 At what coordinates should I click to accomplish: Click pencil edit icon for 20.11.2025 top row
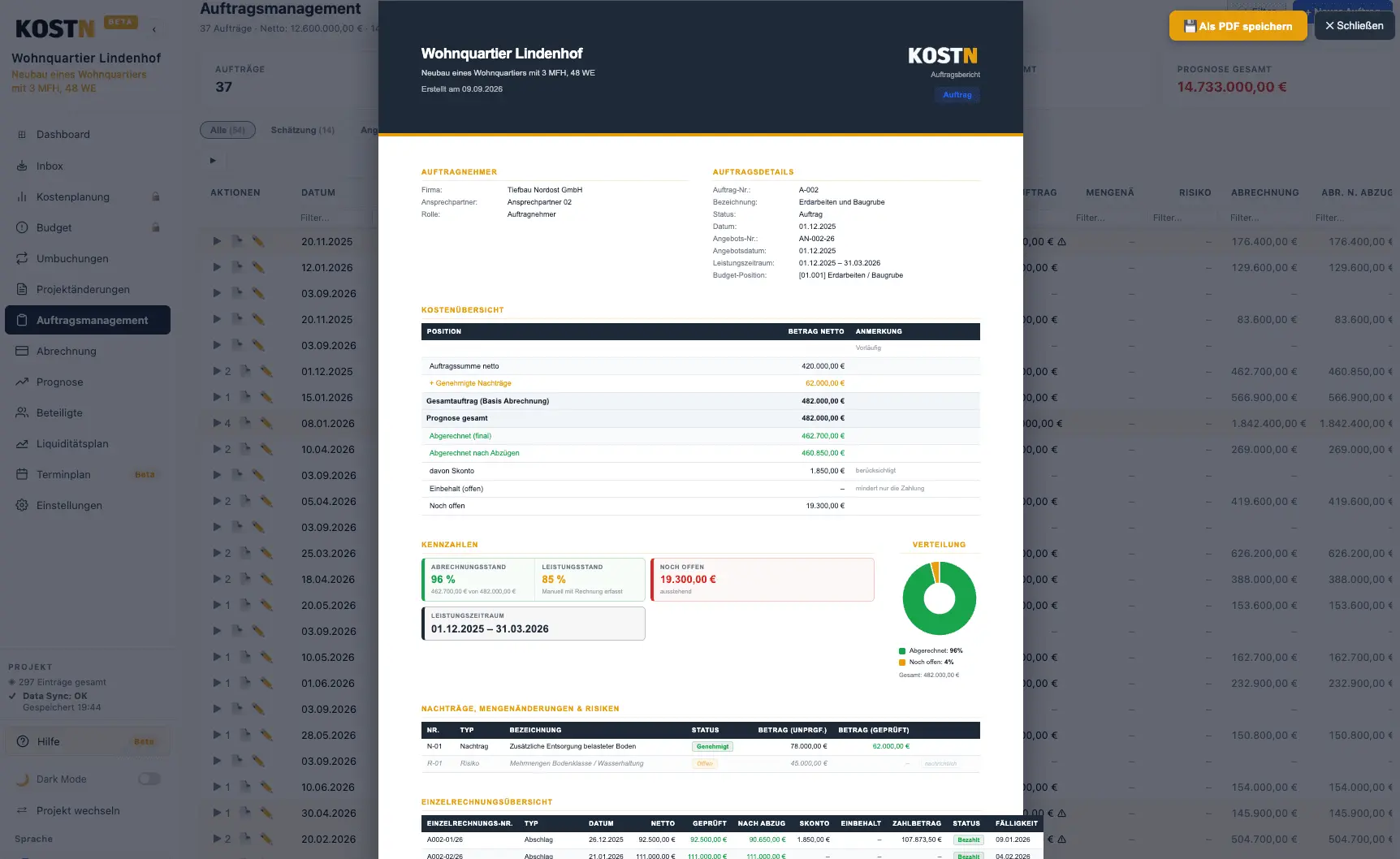pyautogui.click(x=258, y=241)
